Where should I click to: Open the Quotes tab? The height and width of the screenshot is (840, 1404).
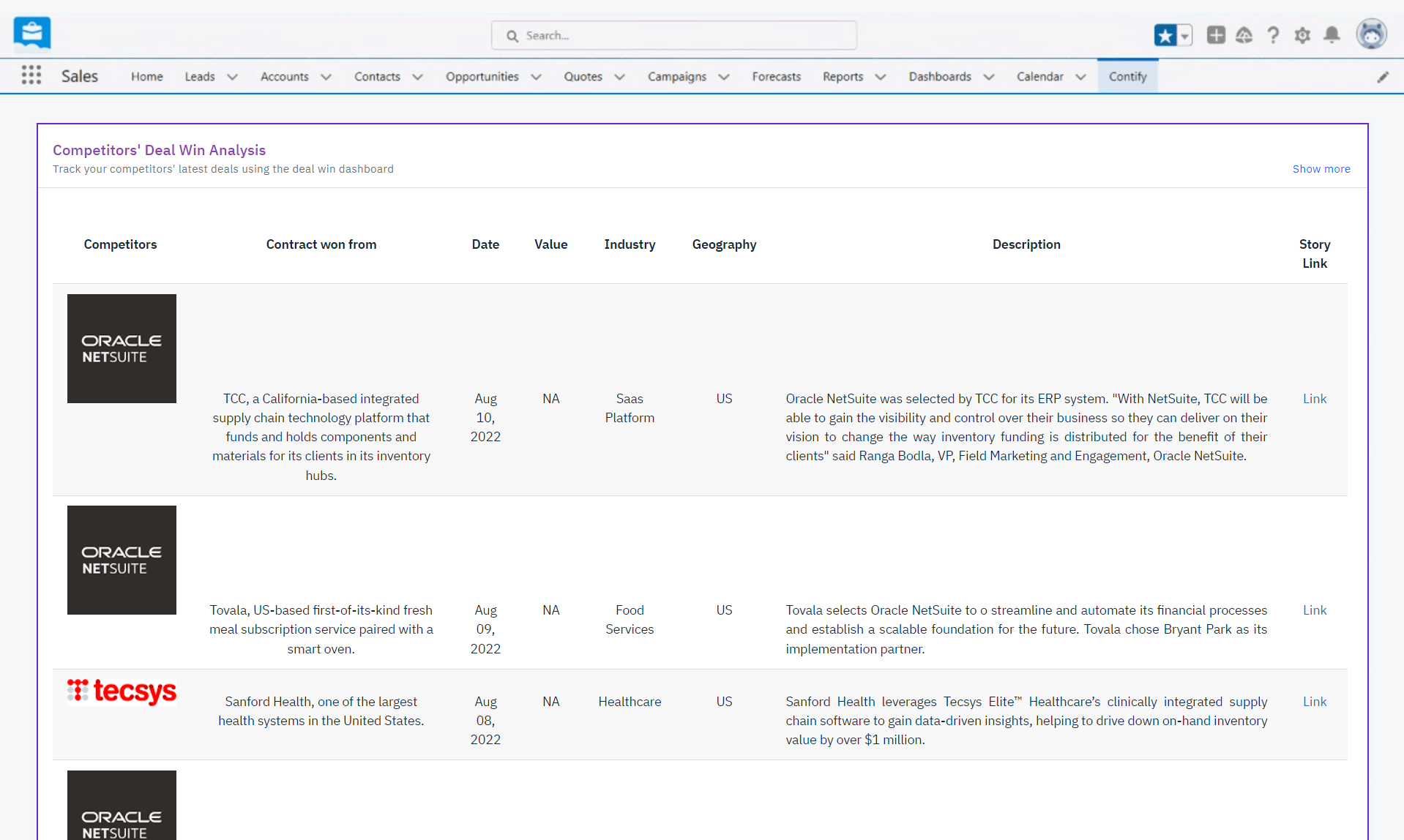point(583,76)
